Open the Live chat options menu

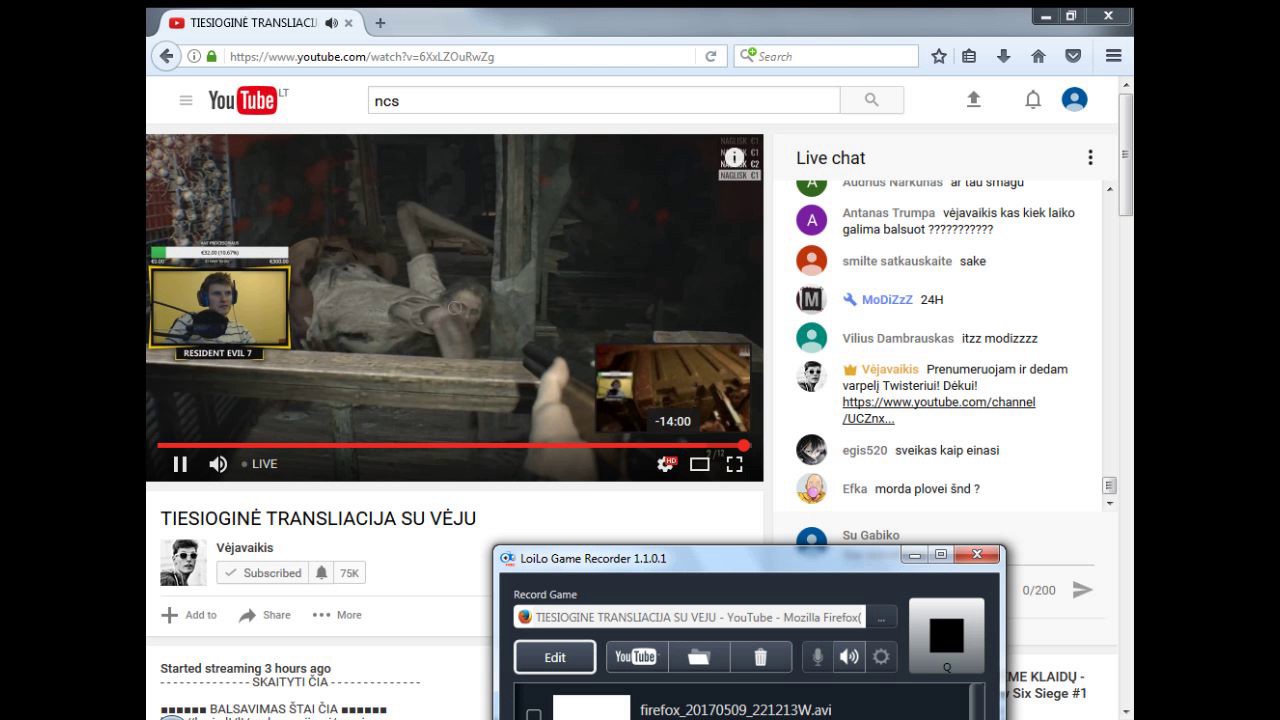click(1090, 158)
